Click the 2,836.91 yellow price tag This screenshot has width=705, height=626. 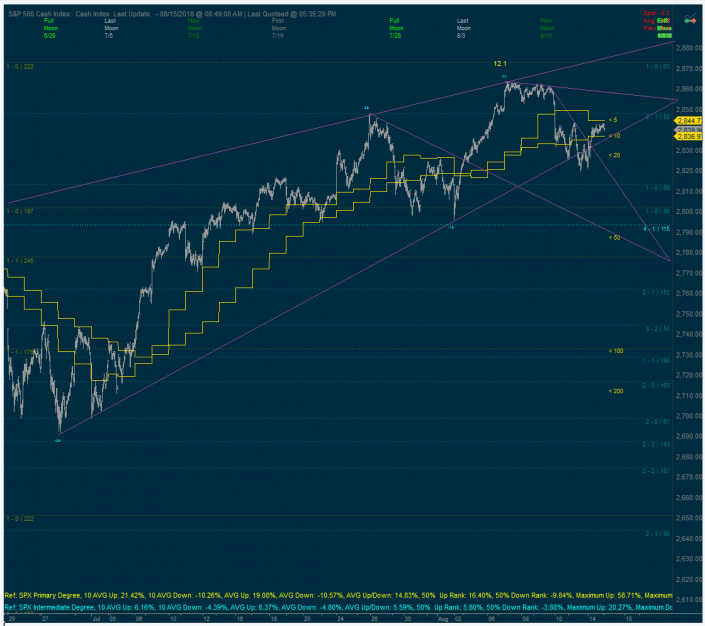click(x=689, y=136)
